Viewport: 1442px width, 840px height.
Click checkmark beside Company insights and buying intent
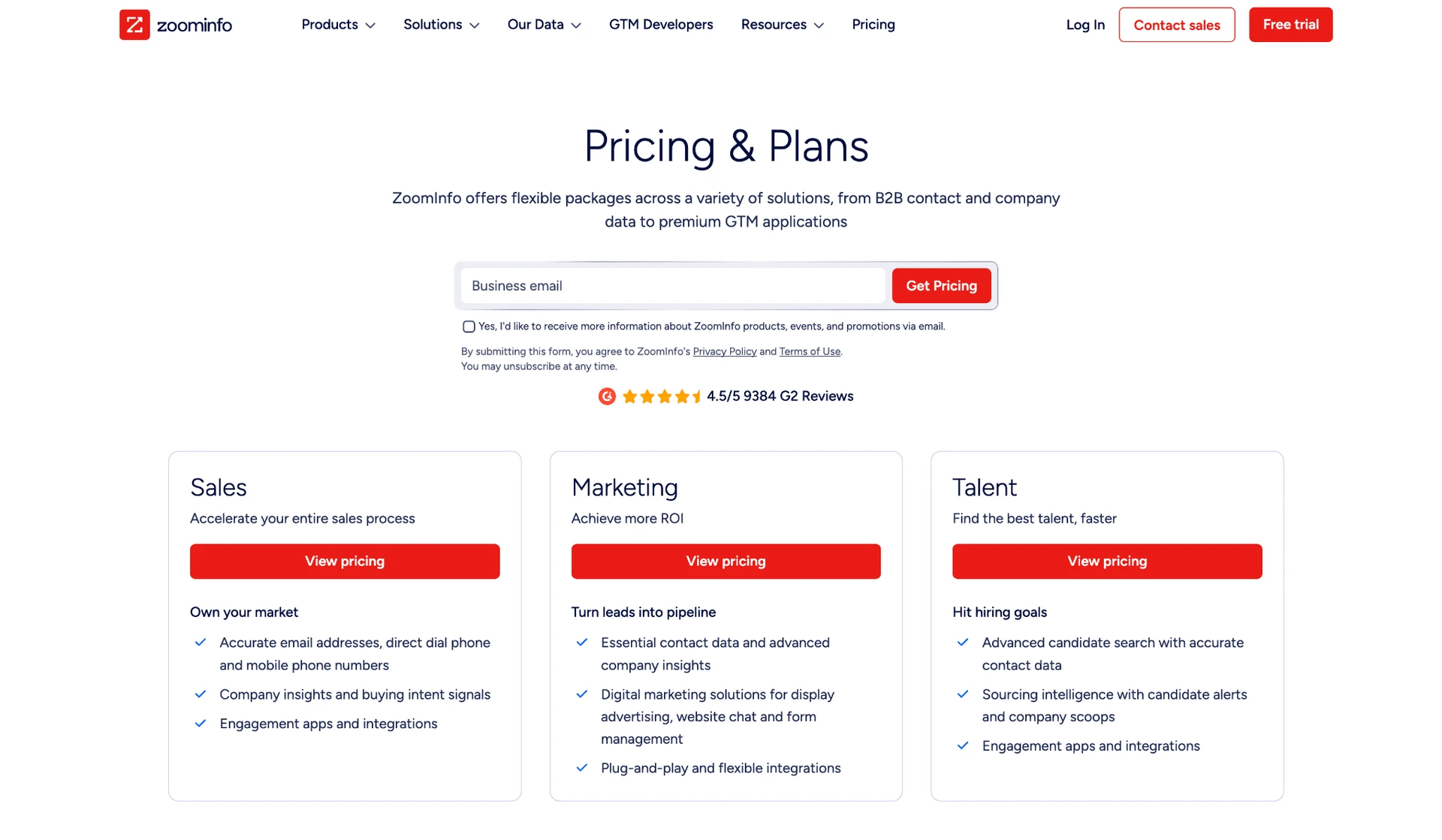coord(201,694)
